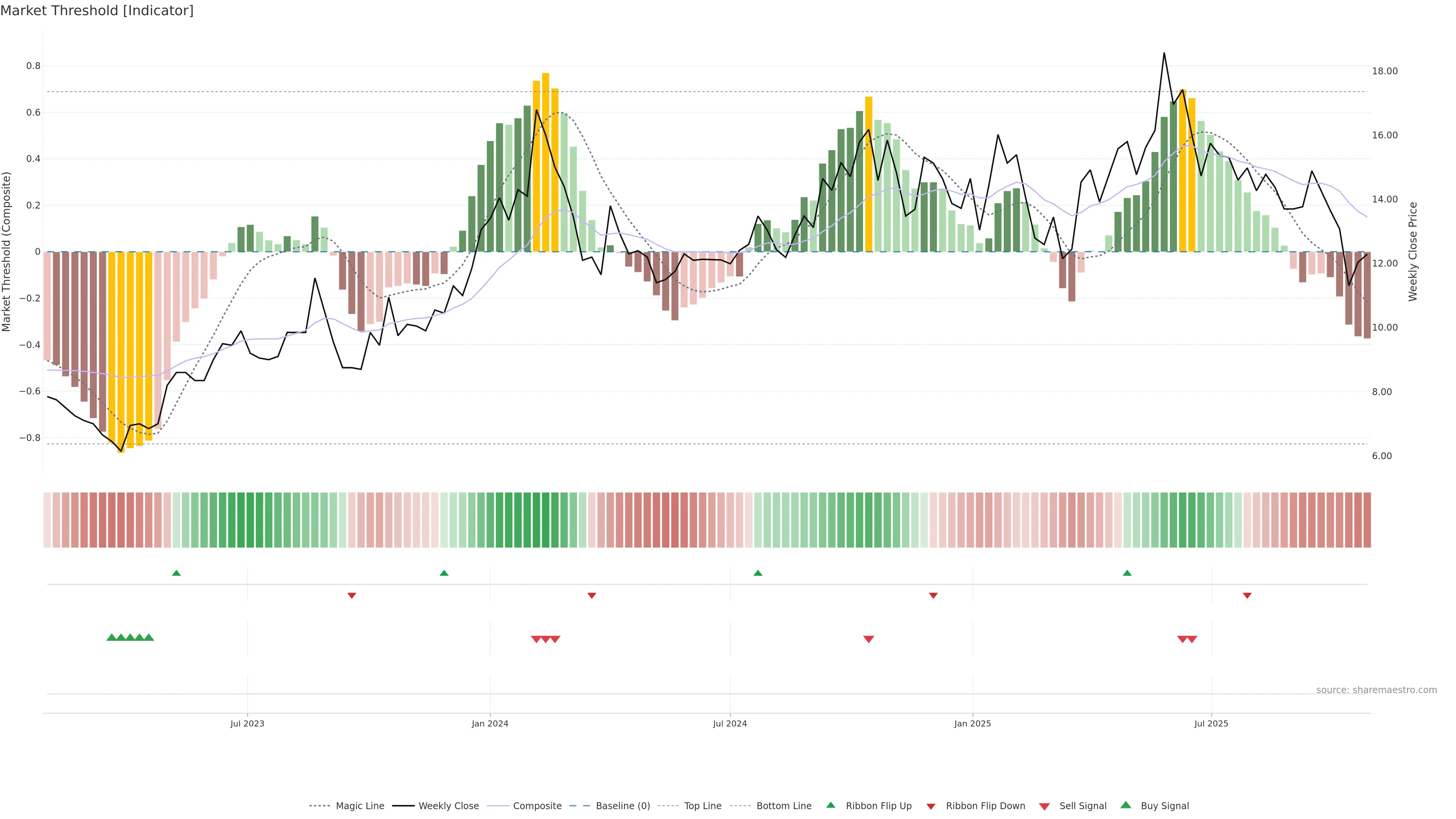Viewport: 1456px width, 819px height.
Task: Click the Sell Signal legend item
Action: pos(1083,806)
